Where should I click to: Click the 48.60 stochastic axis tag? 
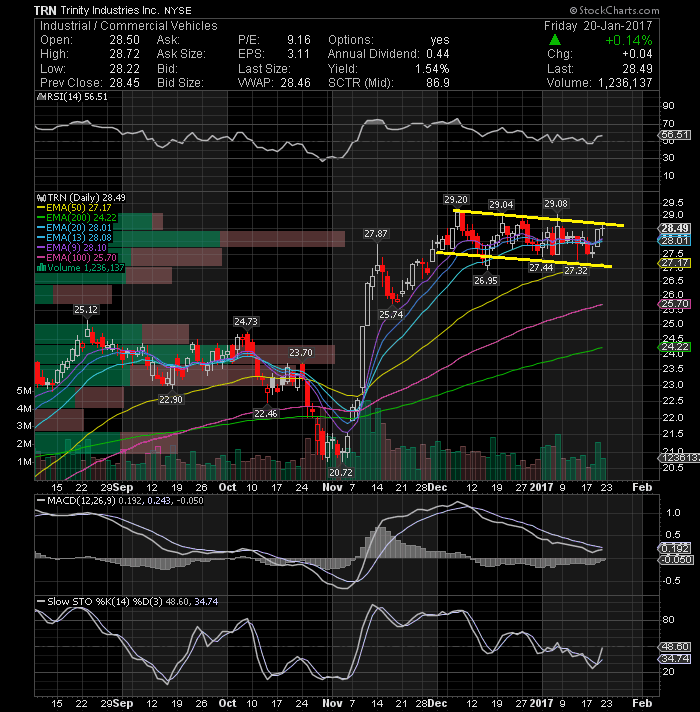tap(675, 646)
